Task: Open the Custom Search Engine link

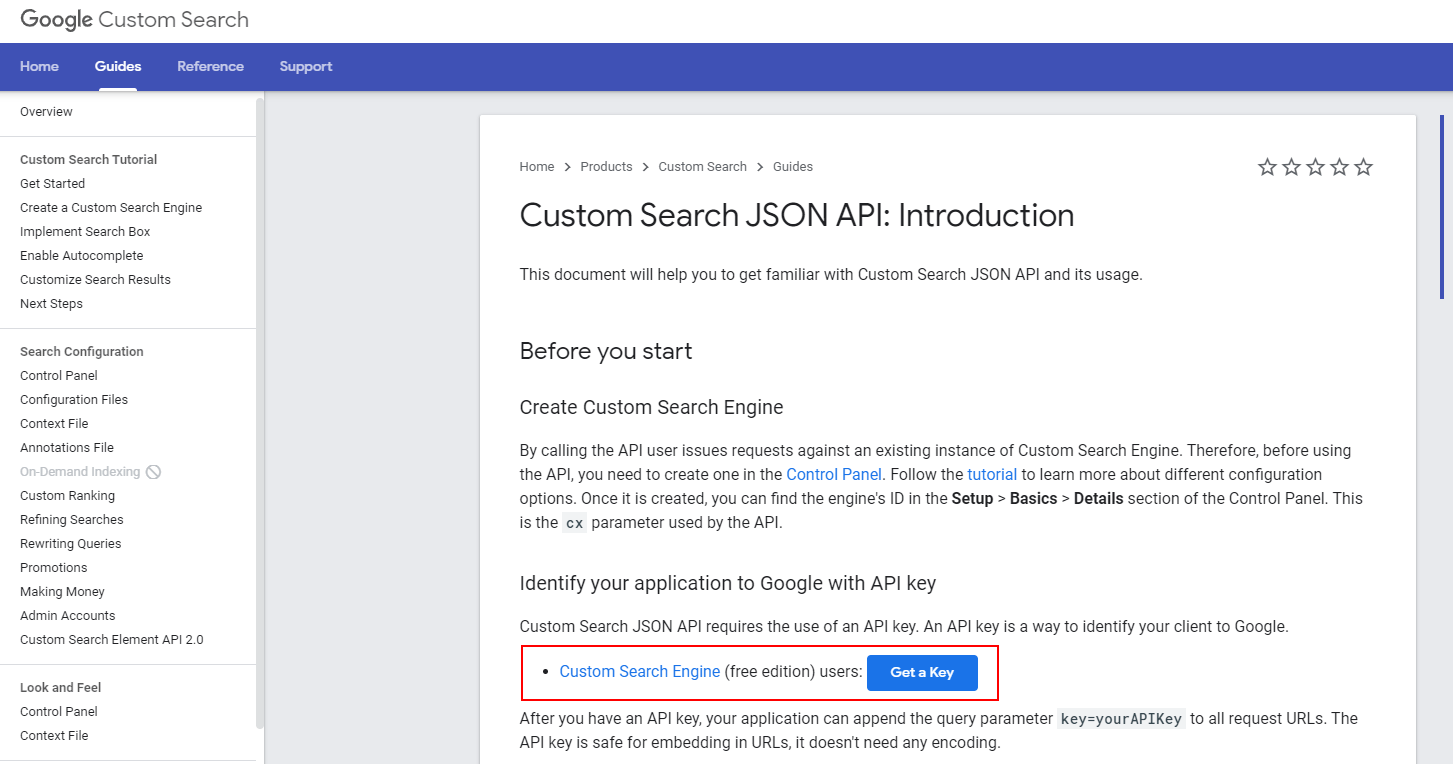Action: [x=639, y=672]
